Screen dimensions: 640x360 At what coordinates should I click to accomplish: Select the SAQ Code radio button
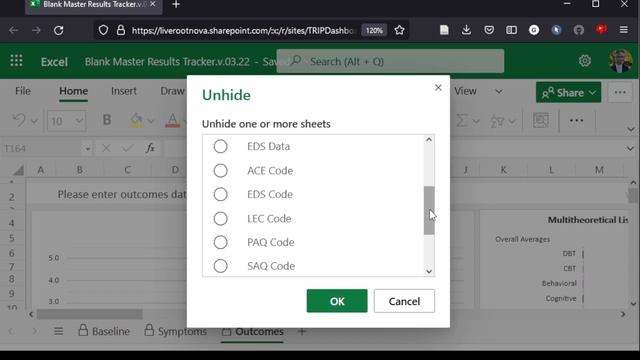[220, 266]
